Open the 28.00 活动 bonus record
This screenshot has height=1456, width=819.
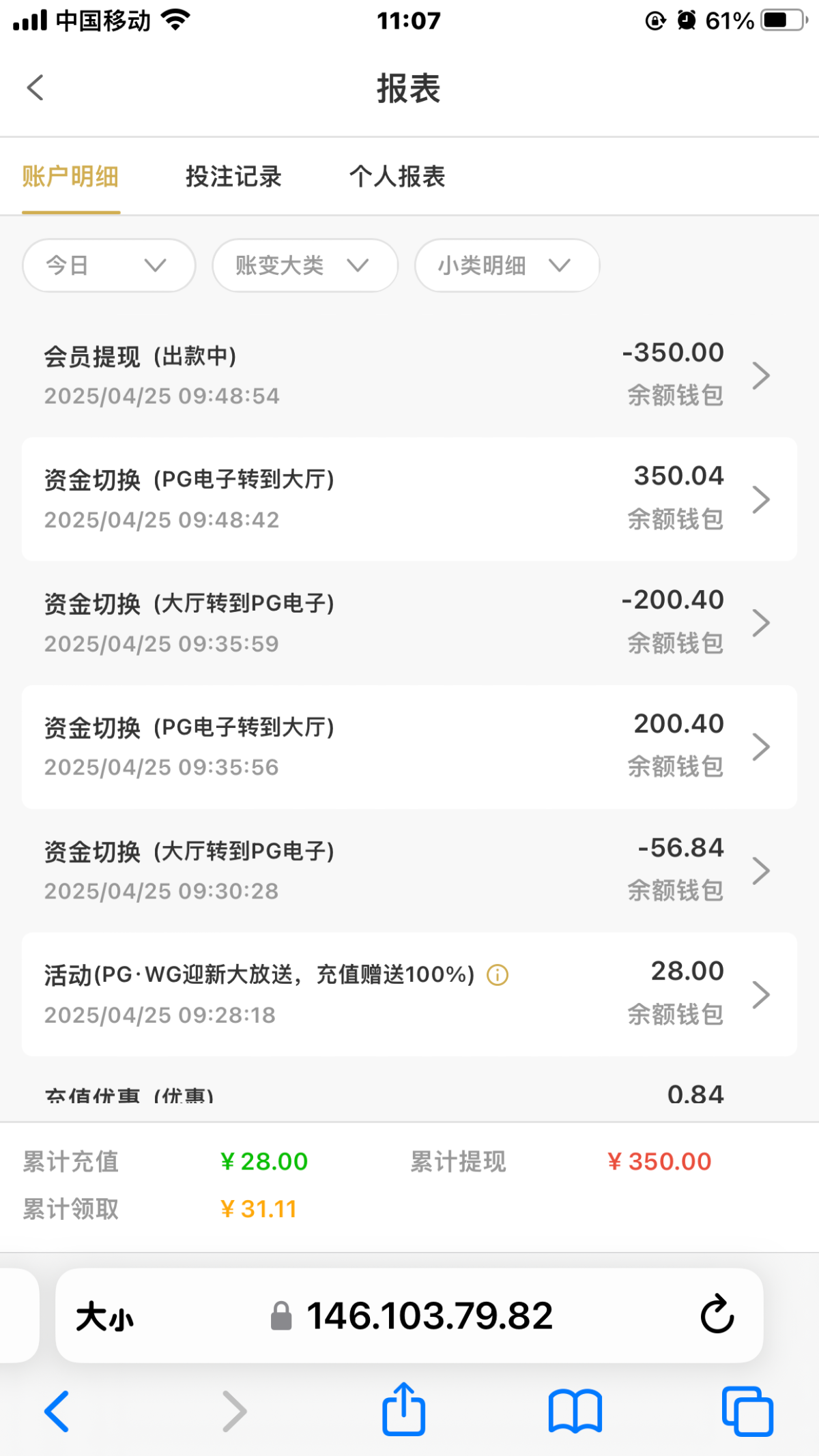(409, 993)
